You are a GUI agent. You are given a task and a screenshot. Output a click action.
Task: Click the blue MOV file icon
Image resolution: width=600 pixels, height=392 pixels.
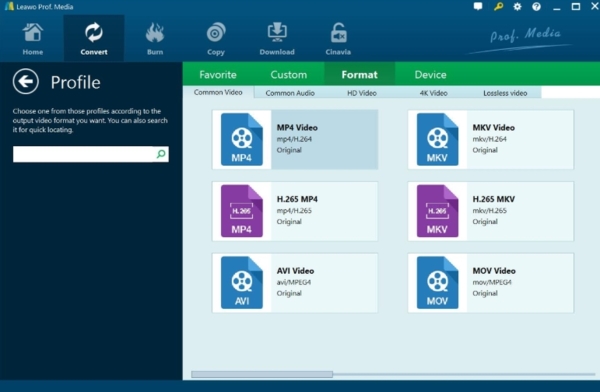[437, 283]
